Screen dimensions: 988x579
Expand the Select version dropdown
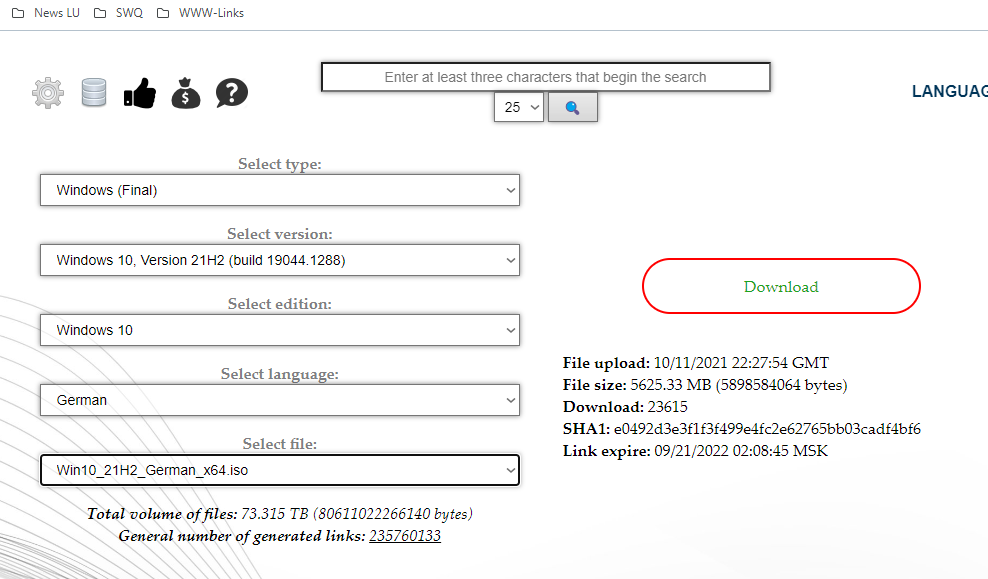280,260
